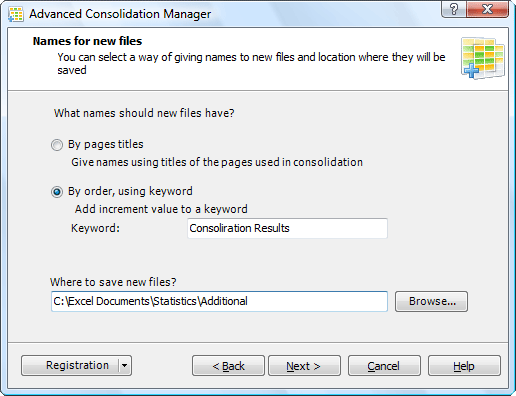Viewport: 516px width, 396px height.
Task: Select the "By pages titles" radio button
Action: (57, 145)
